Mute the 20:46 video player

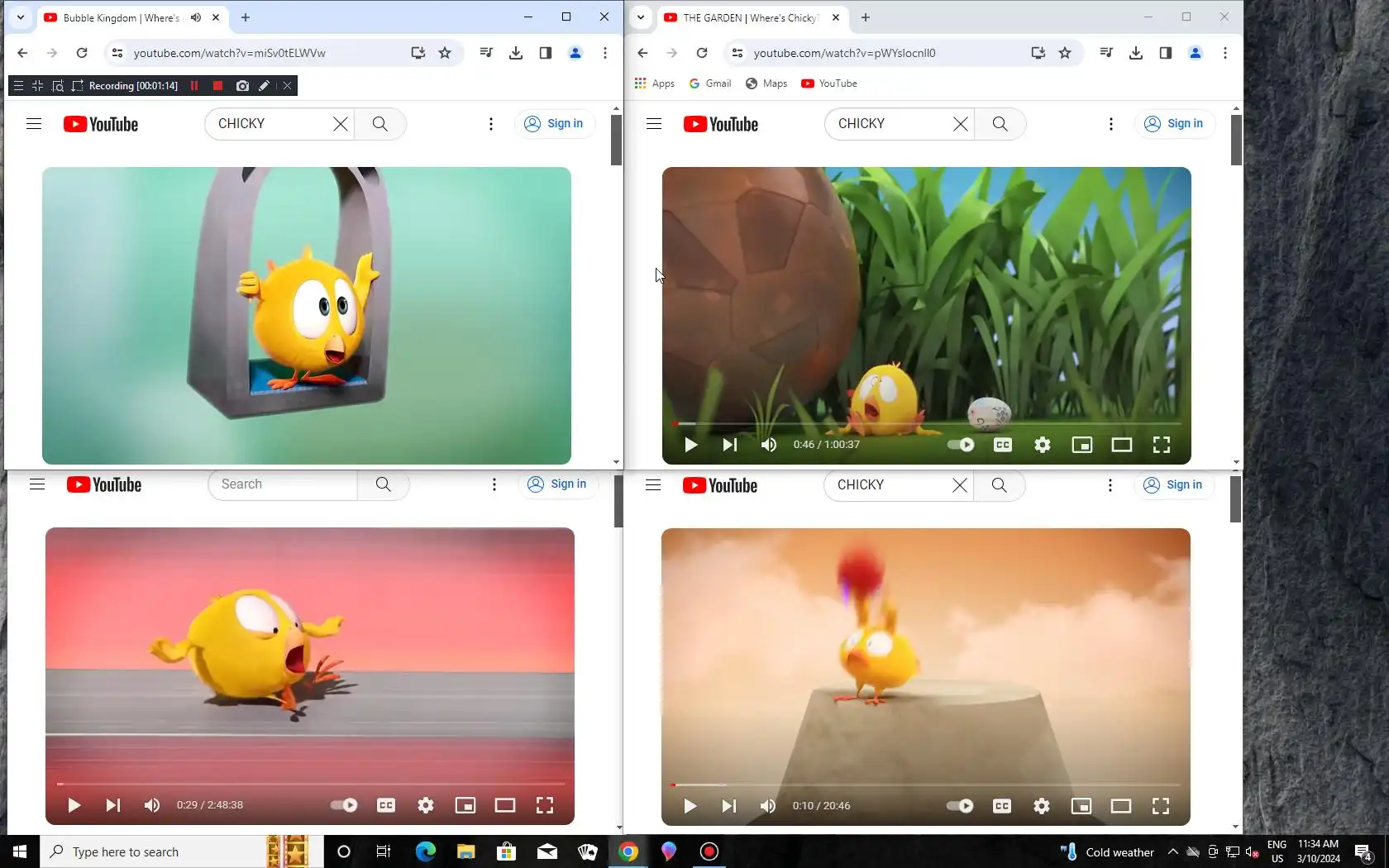point(768,806)
